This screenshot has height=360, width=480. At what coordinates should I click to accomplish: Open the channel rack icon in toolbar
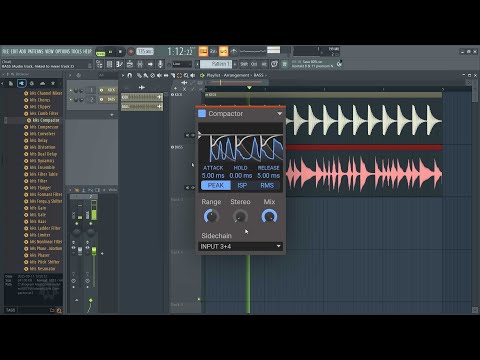point(109,64)
